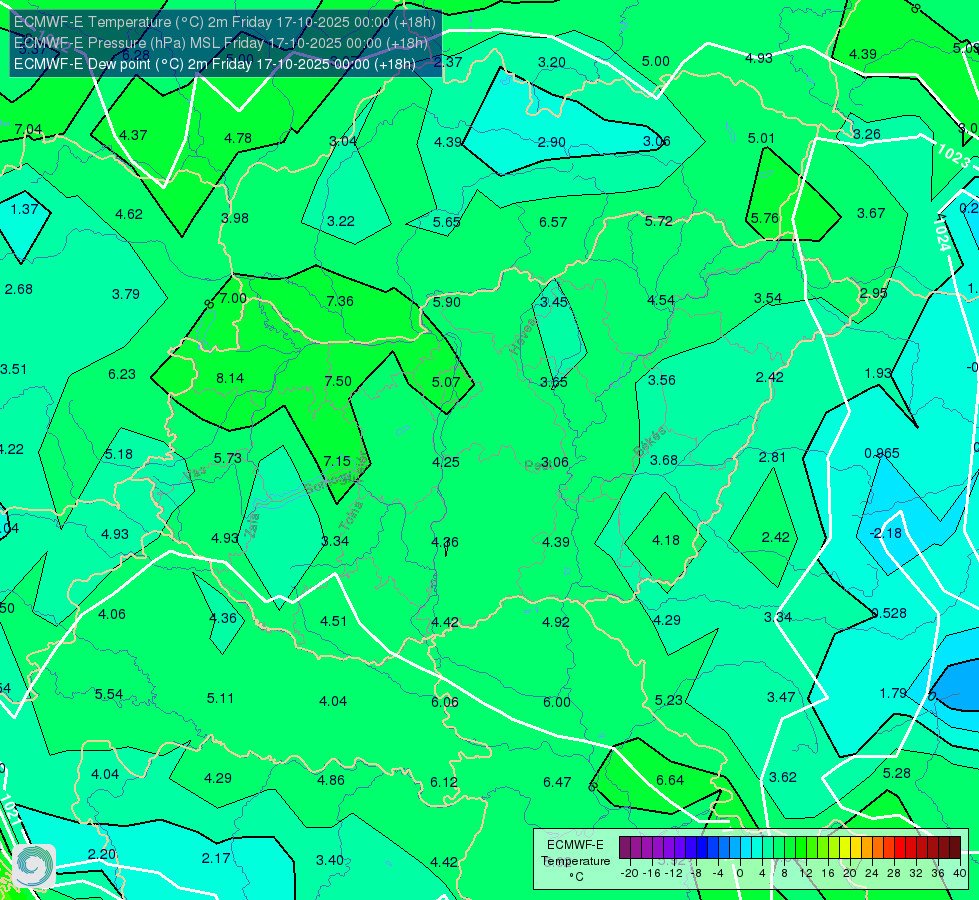Click the Zala county label
The height and width of the screenshot is (900, 979).
click(252, 526)
